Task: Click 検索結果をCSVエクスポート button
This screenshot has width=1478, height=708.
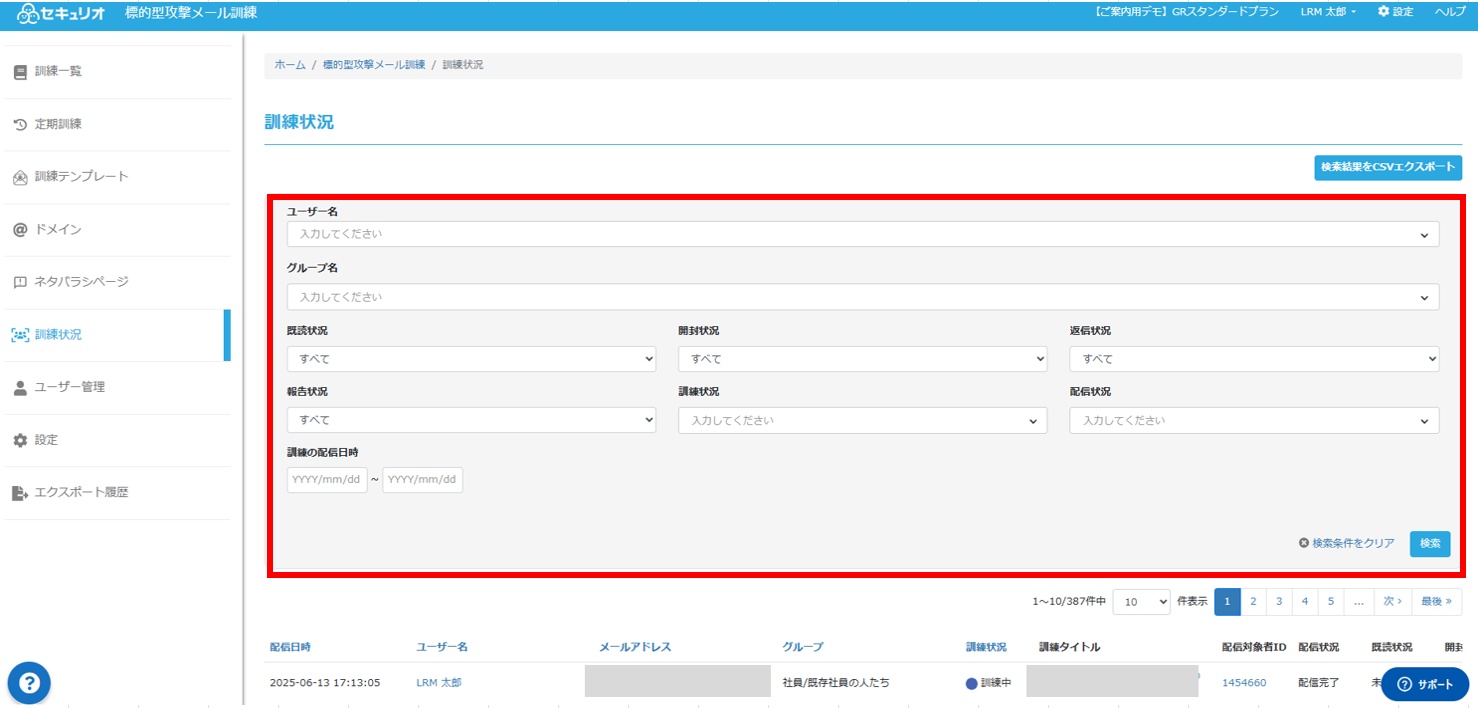Action: coord(1388,167)
